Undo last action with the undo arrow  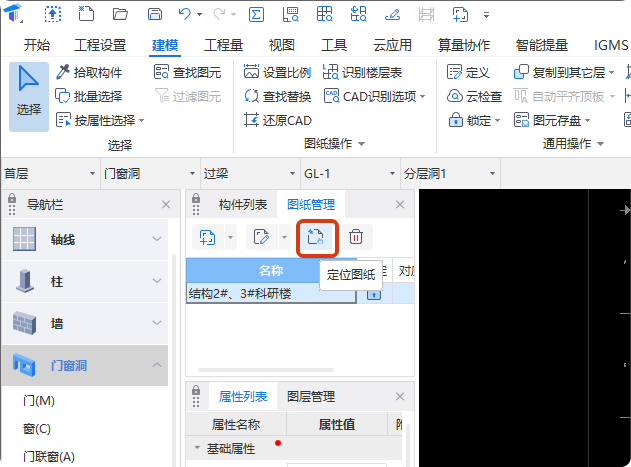[x=185, y=14]
